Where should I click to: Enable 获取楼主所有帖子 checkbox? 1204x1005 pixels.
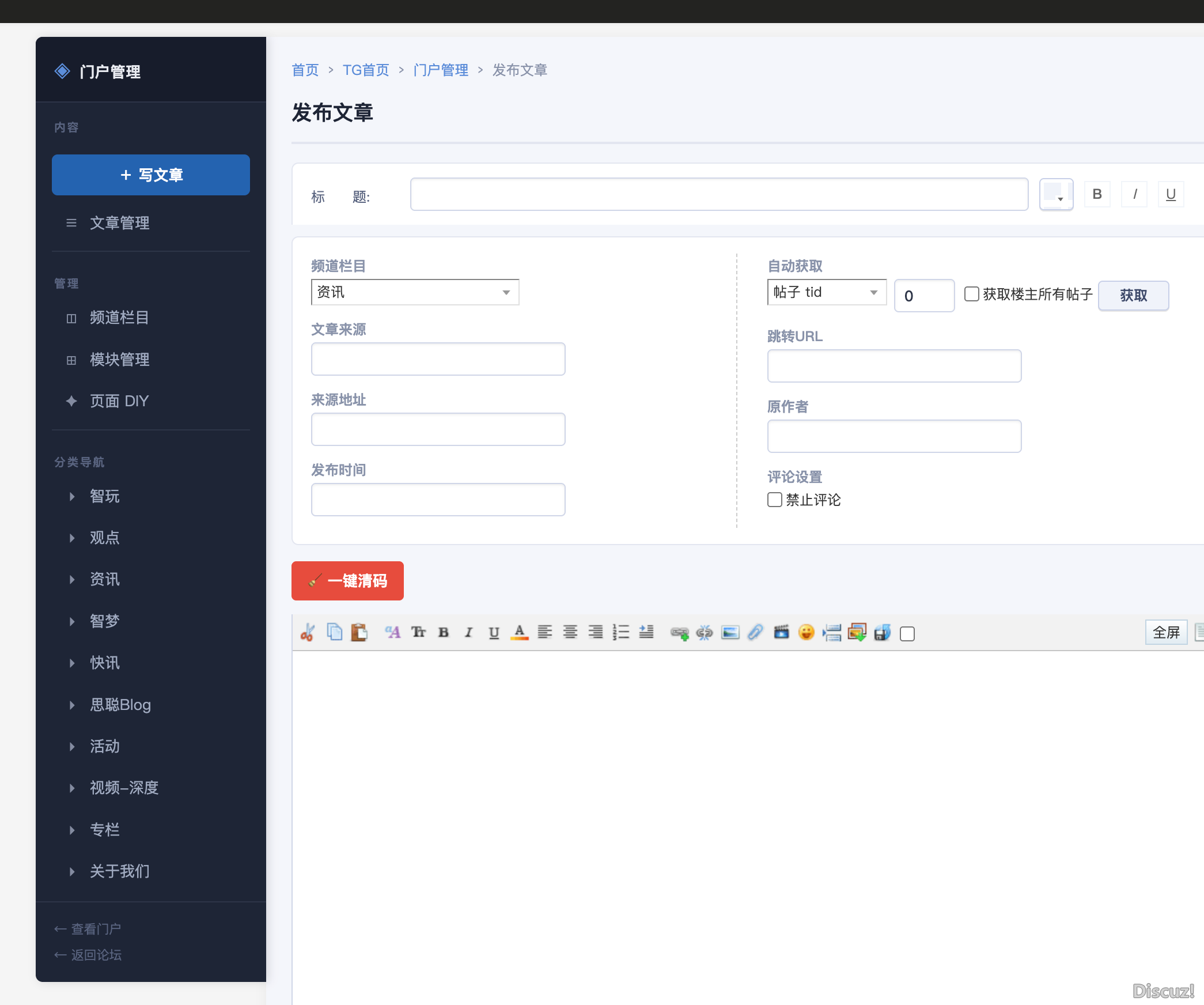coord(971,294)
